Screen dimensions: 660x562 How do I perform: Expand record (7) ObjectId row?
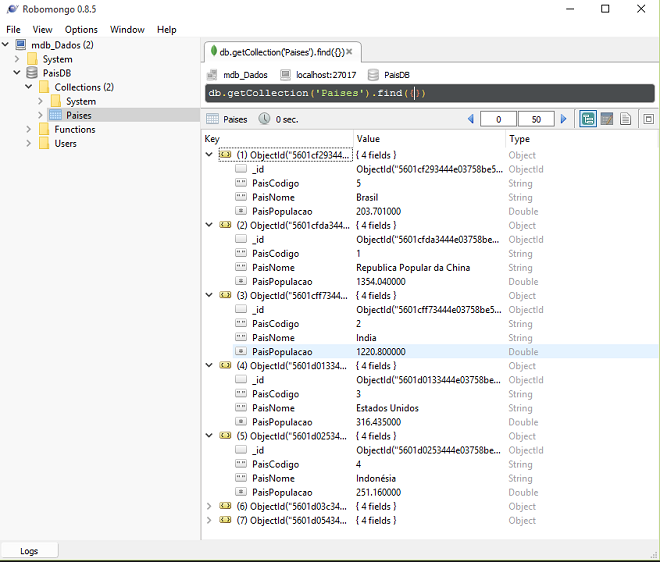pyautogui.click(x=209, y=520)
